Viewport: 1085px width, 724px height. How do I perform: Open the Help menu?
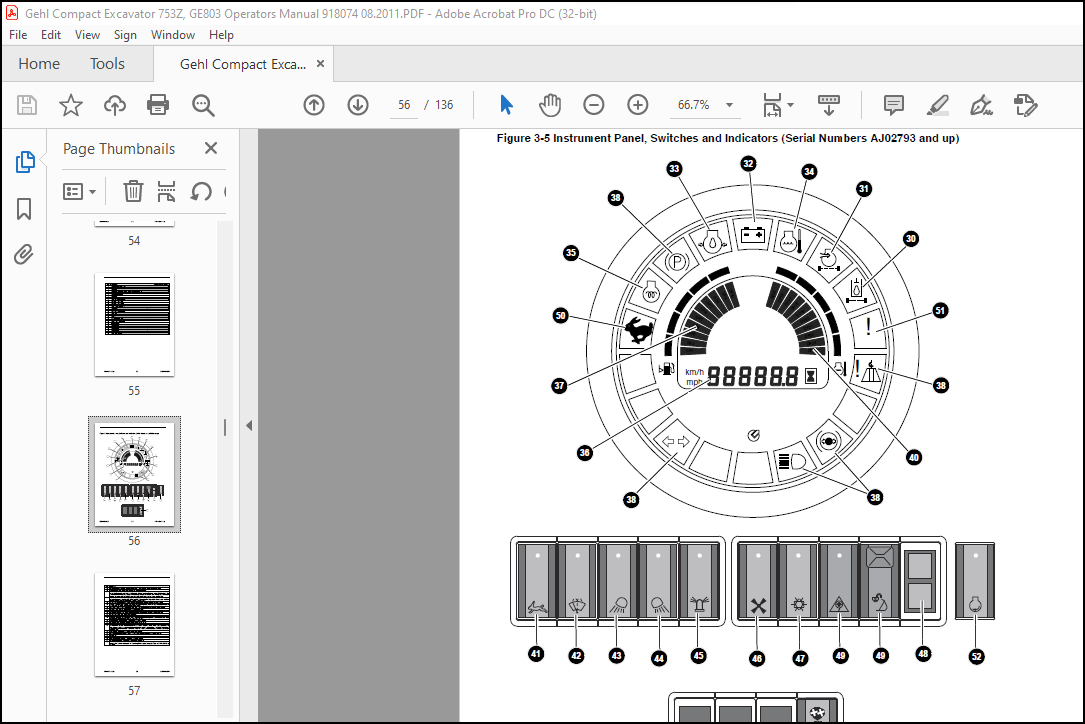(221, 35)
